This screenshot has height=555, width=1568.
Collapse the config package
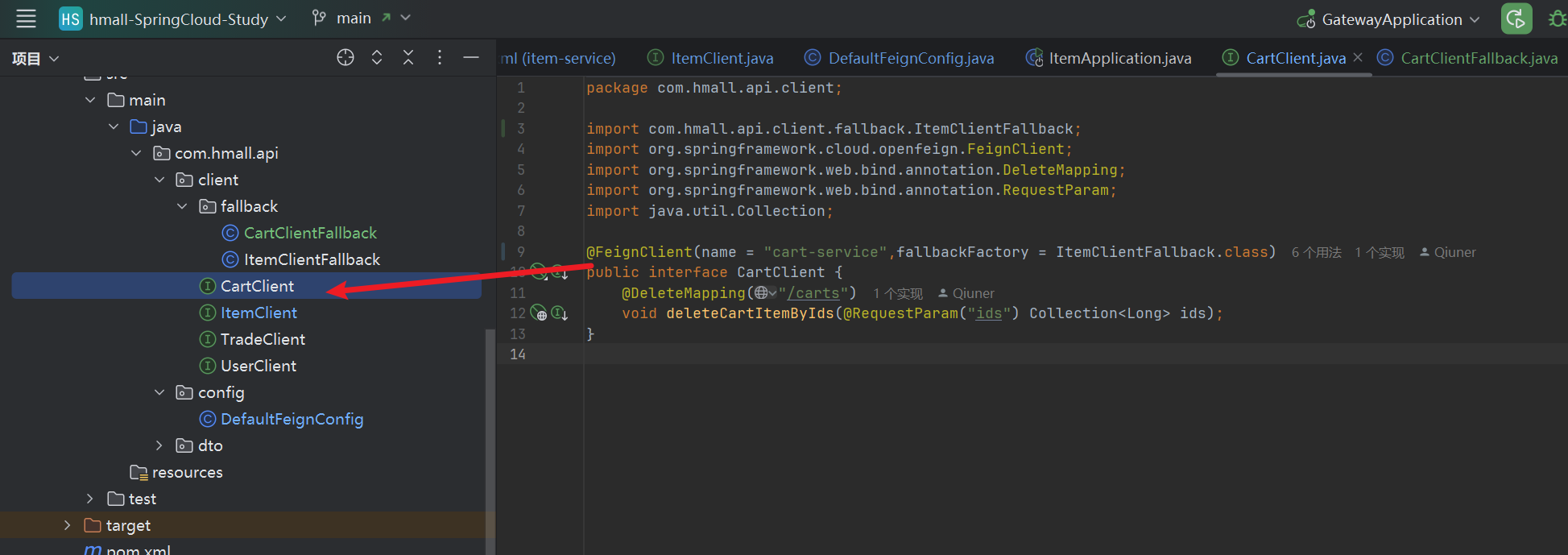pos(159,392)
